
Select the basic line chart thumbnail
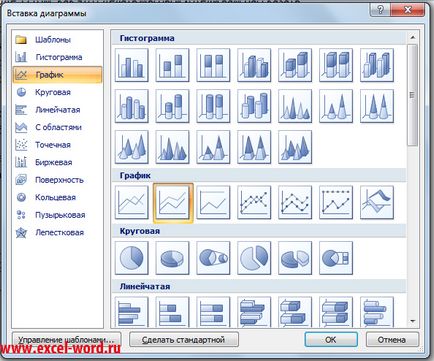(132, 203)
